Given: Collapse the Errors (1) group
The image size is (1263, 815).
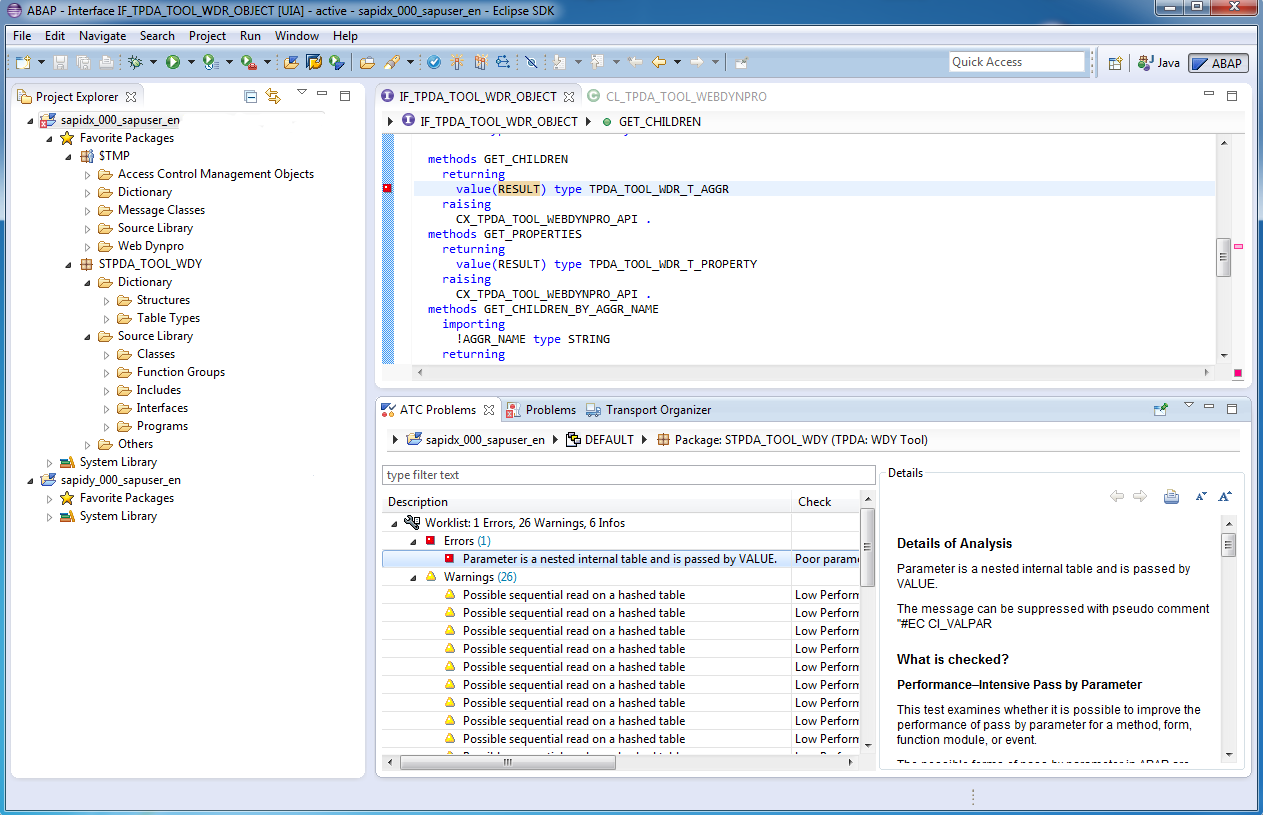Looking at the screenshot, I should tap(412, 541).
